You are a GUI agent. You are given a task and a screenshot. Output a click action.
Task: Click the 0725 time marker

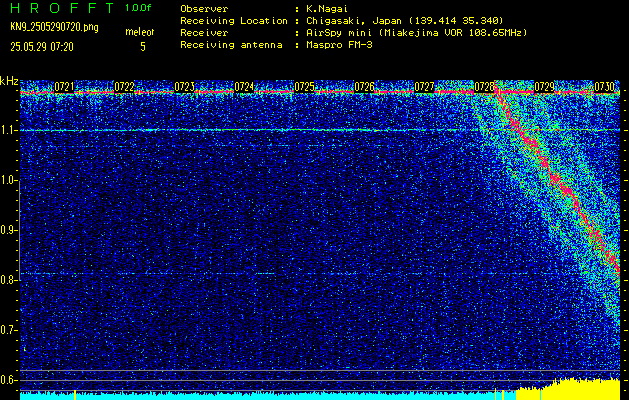pos(304,87)
